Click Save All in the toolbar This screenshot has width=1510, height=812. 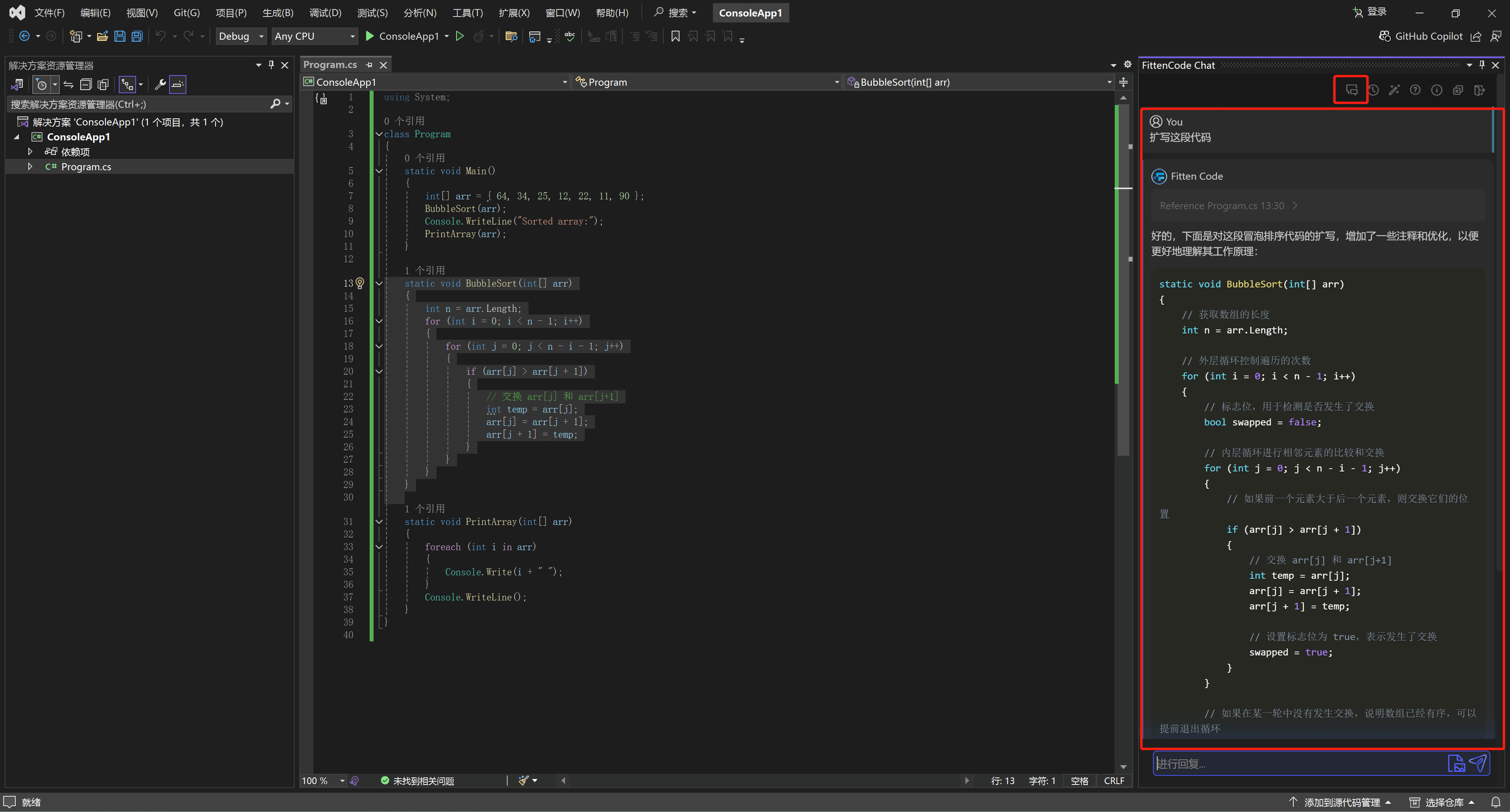click(136, 36)
